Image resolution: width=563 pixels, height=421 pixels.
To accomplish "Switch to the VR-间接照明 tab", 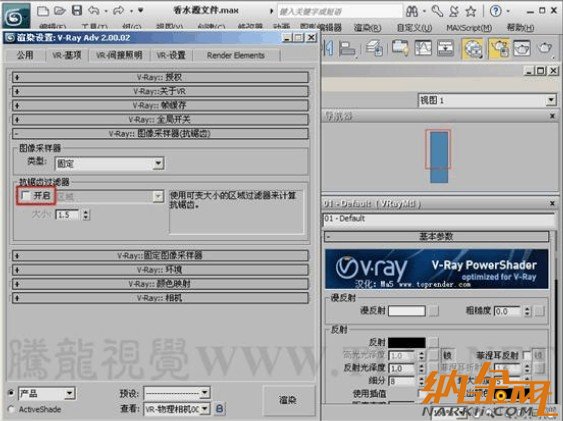I will (119, 55).
